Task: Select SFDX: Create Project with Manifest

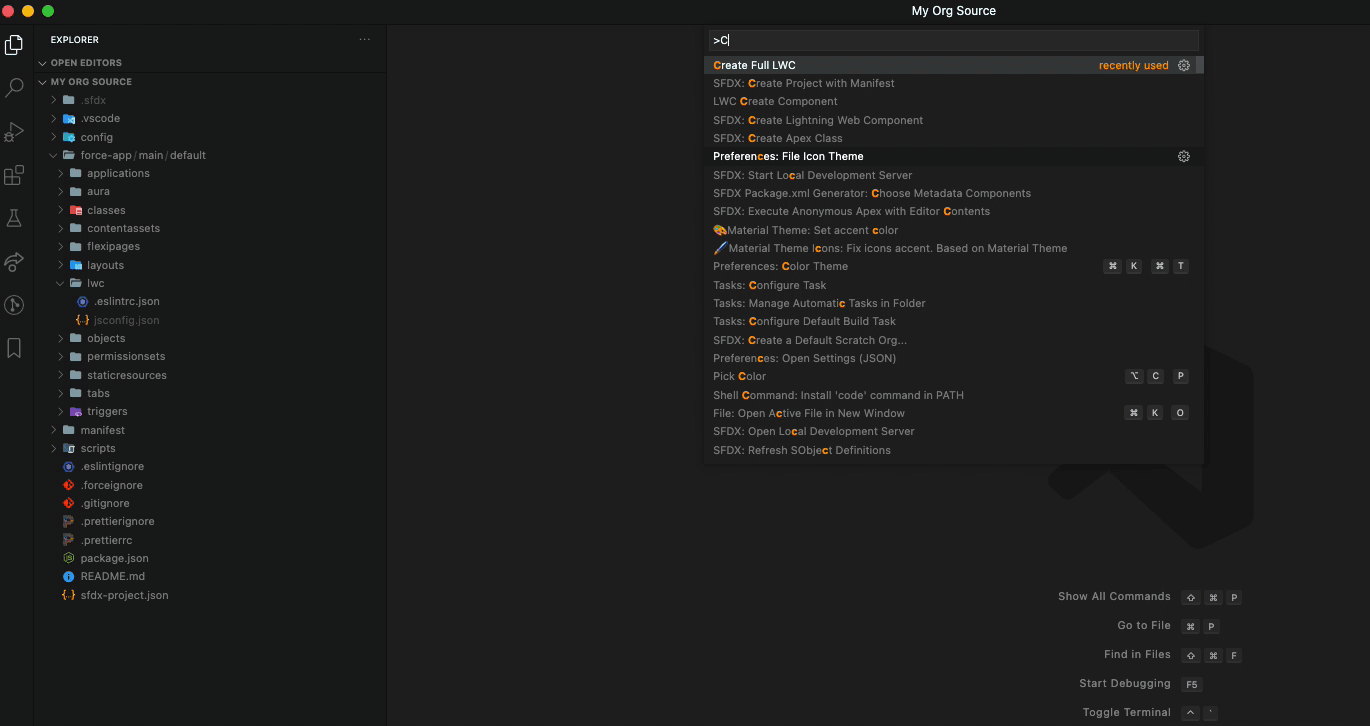Action: [x=950, y=83]
